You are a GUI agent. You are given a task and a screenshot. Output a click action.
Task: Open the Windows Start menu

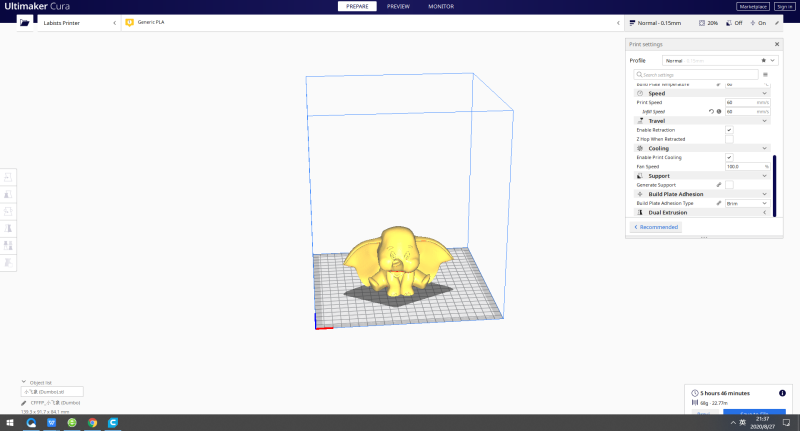10,422
